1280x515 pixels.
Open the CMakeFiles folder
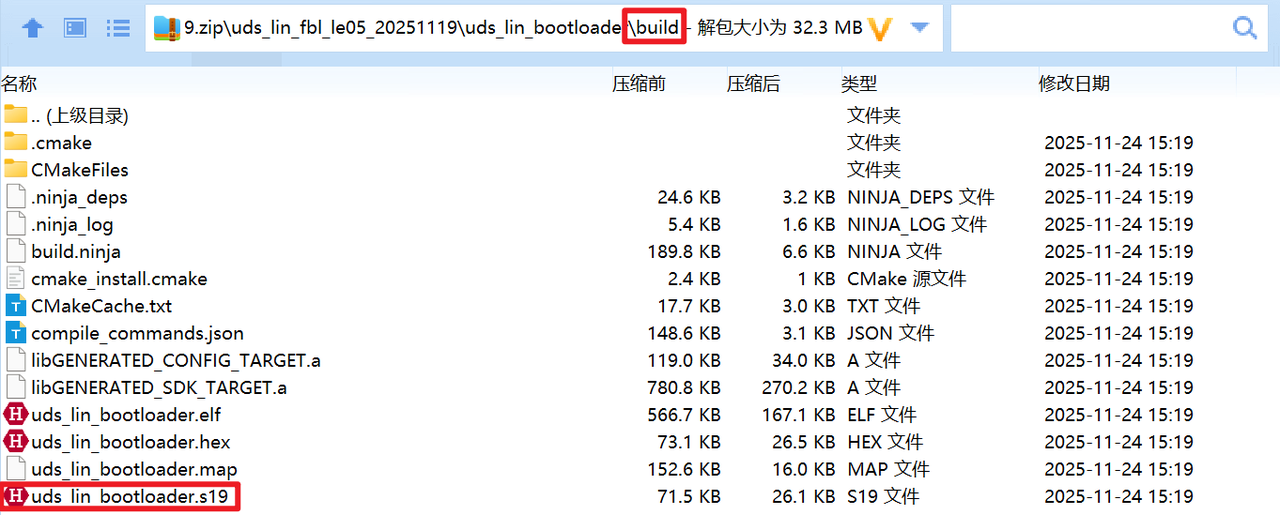79,170
